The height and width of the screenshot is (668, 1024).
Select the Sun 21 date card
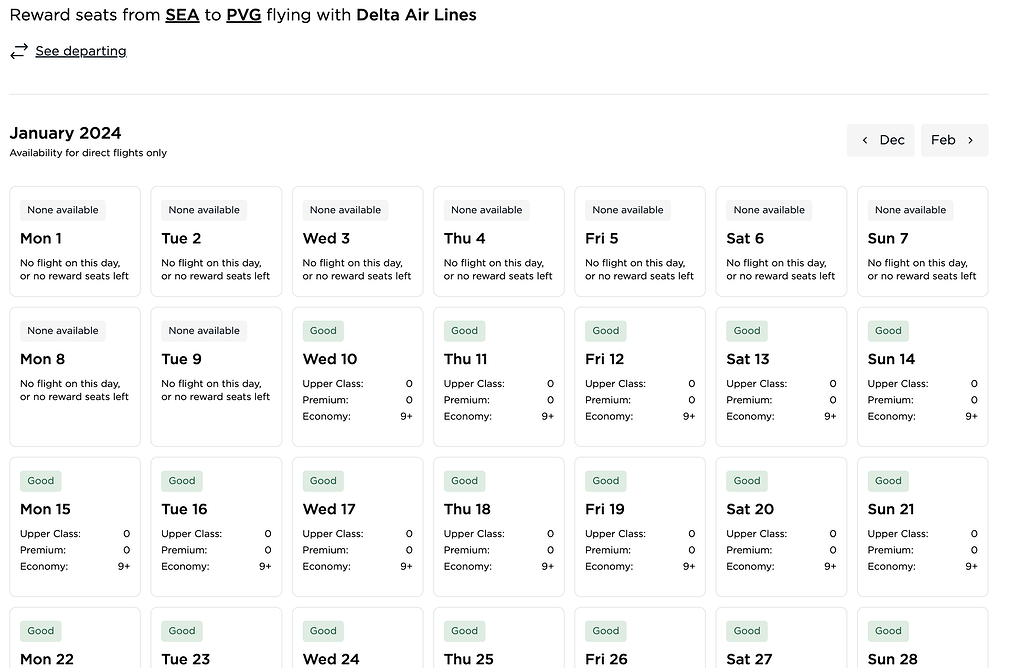tap(922, 526)
